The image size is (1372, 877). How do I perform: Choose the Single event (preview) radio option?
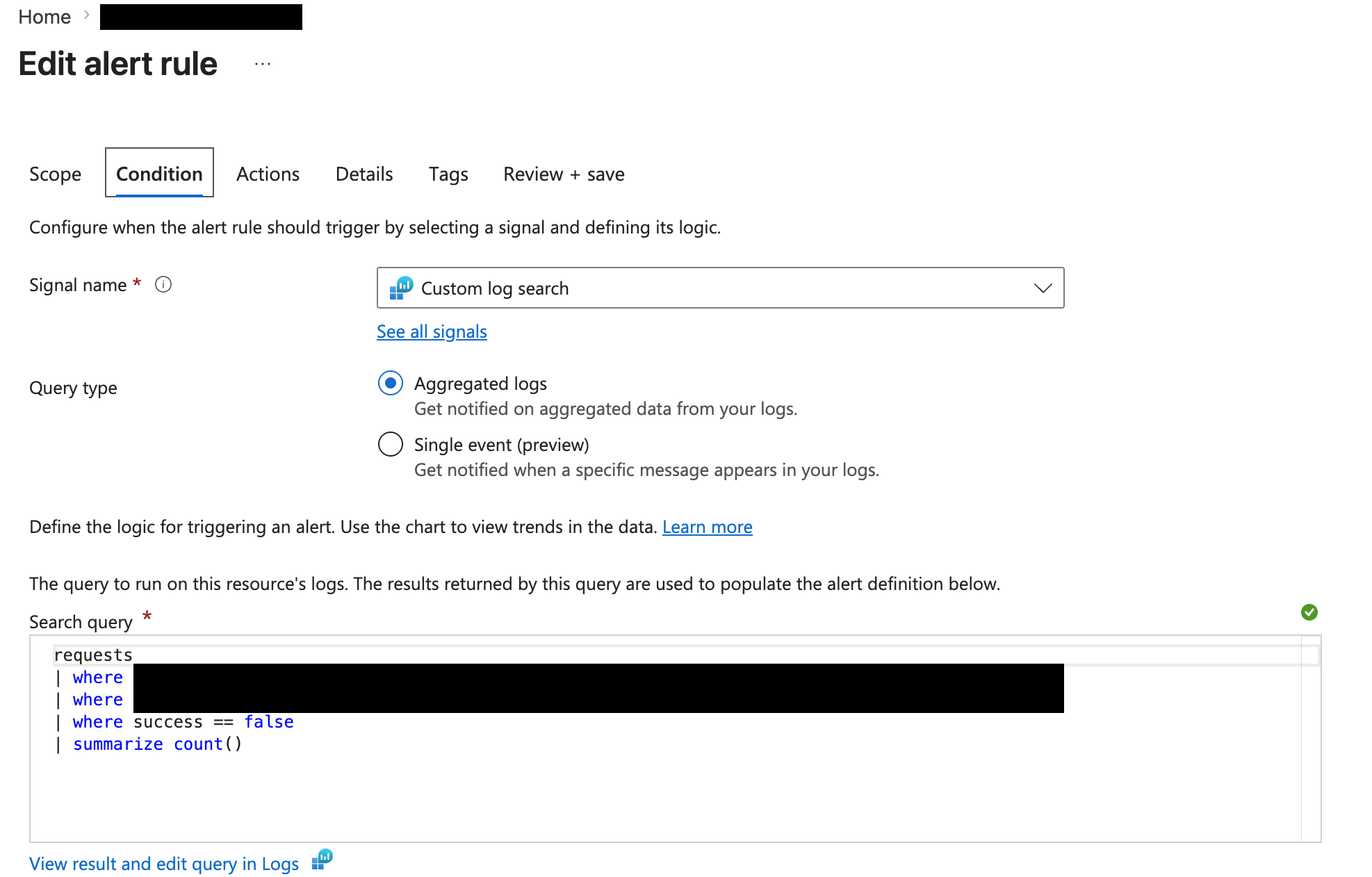coord(391,444)
